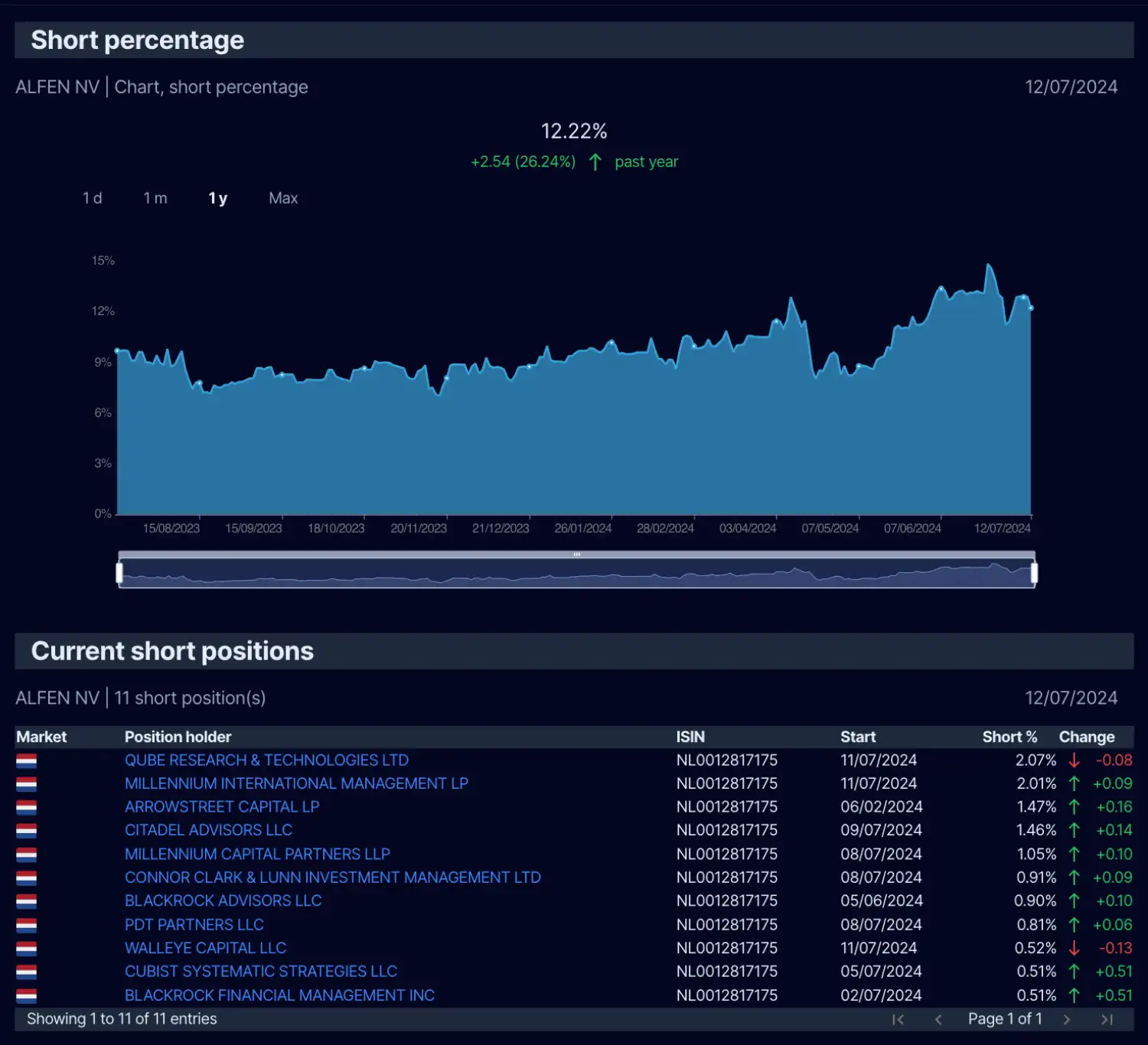The image size is (1148, 1045).
Task: Open CUBIST SYSTEMATIC STRATEGIES LLC link
Action: (261, 972)
